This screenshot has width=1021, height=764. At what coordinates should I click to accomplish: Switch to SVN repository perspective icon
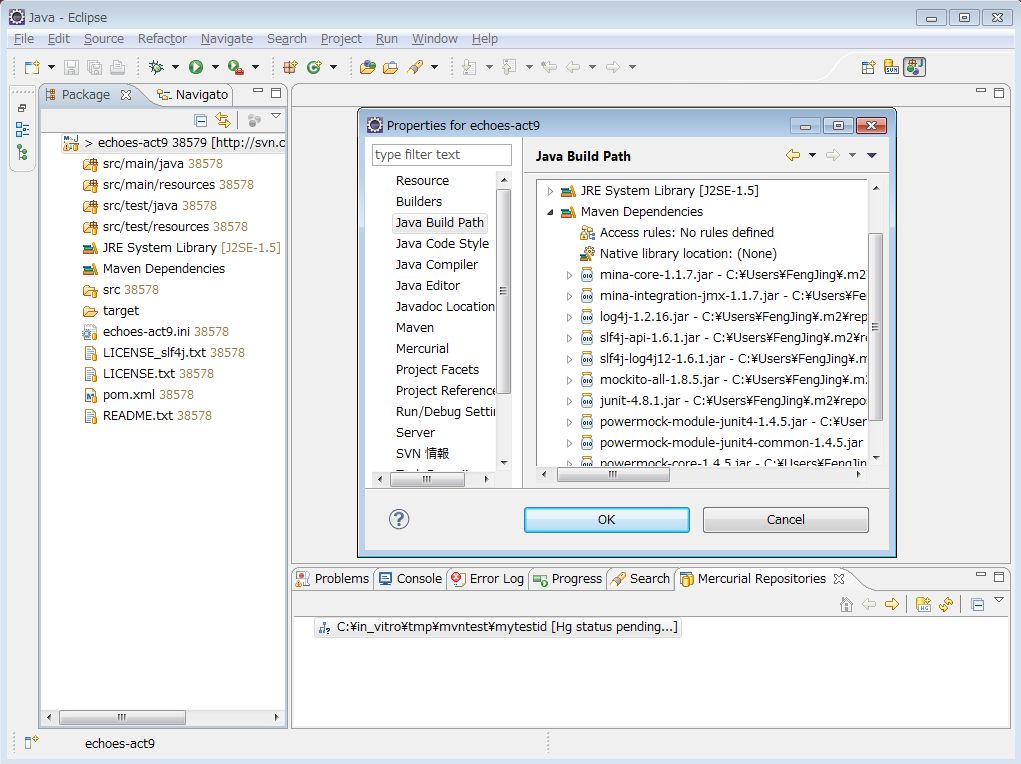[x=891, y=67]
